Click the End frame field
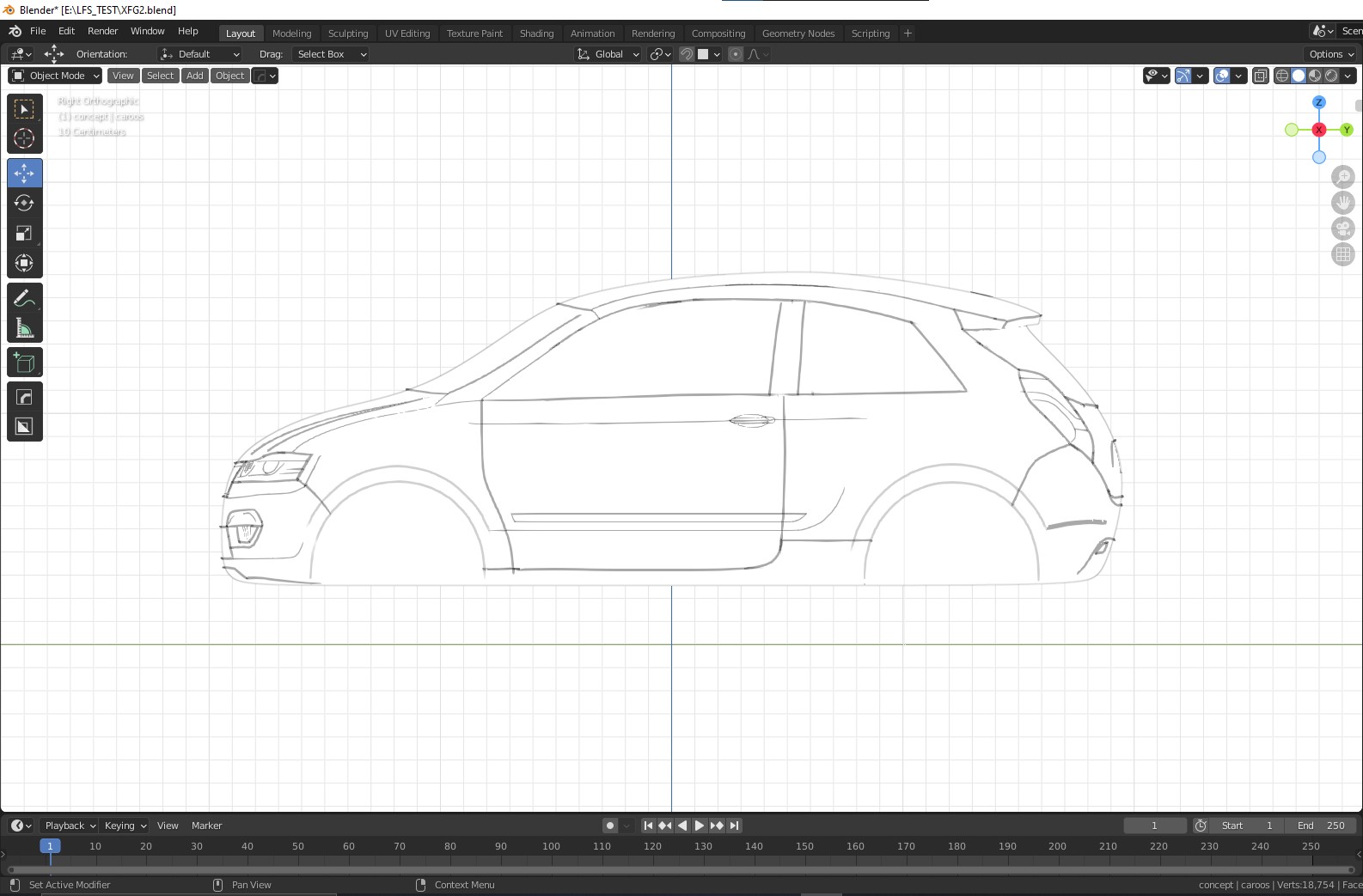Screen dimensions: 1363x896 click(1322, 826)
